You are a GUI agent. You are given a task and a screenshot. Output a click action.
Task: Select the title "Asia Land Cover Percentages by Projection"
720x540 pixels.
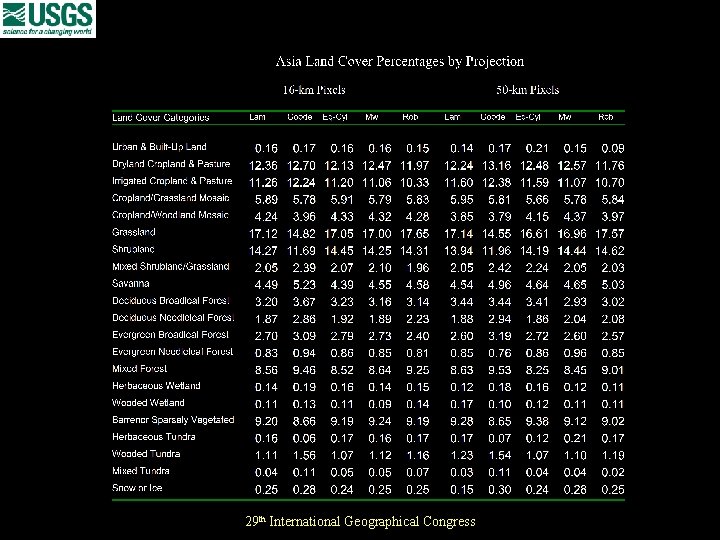(x=399, y=62)
